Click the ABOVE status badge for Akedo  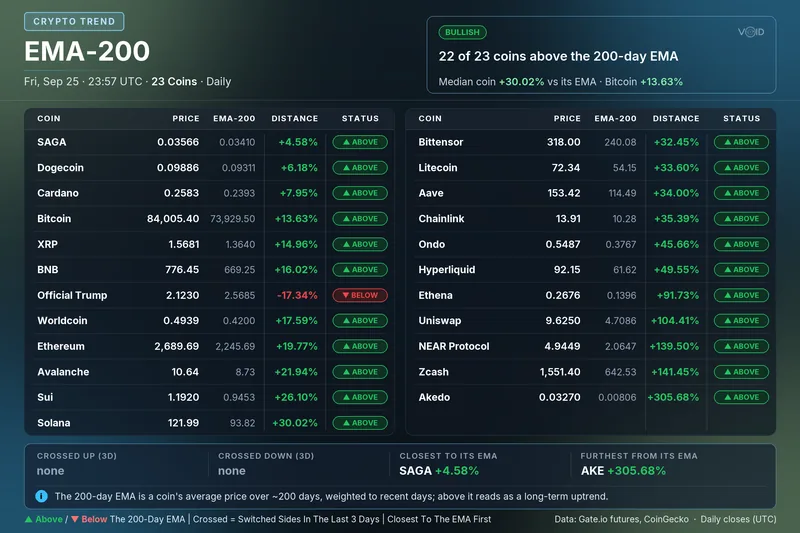[741, 397]
